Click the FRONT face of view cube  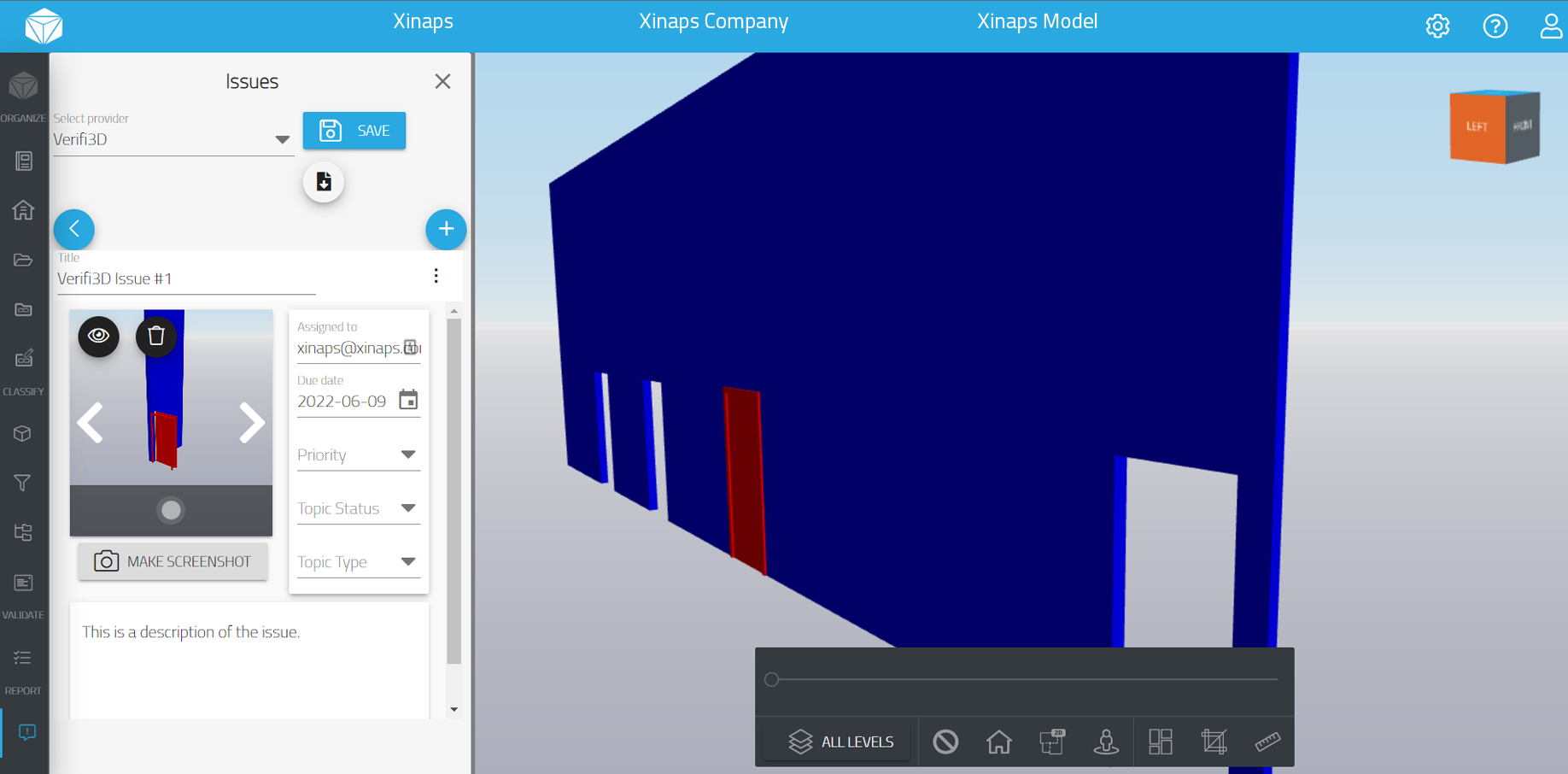[x=1522, y=126]
